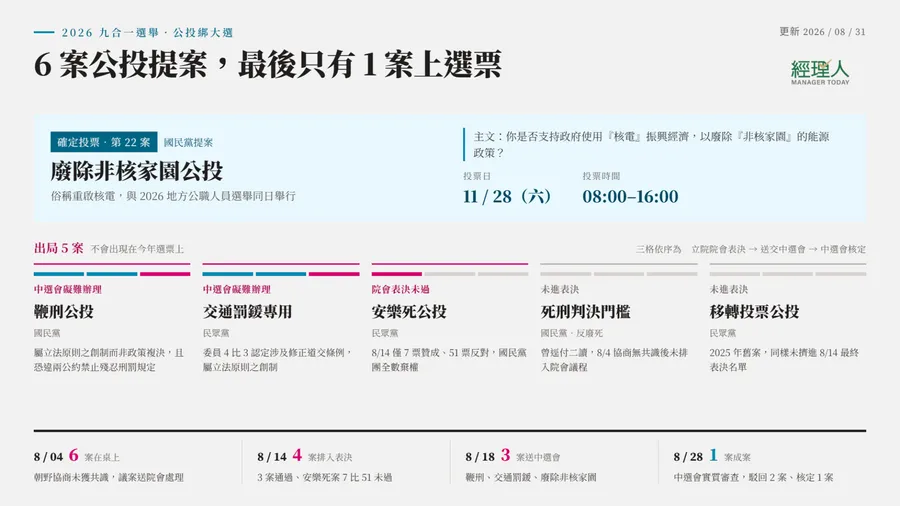Click the 投票時間 label
Screen dimensions: 900x506
pyautogui.click(x=601, y=176)
